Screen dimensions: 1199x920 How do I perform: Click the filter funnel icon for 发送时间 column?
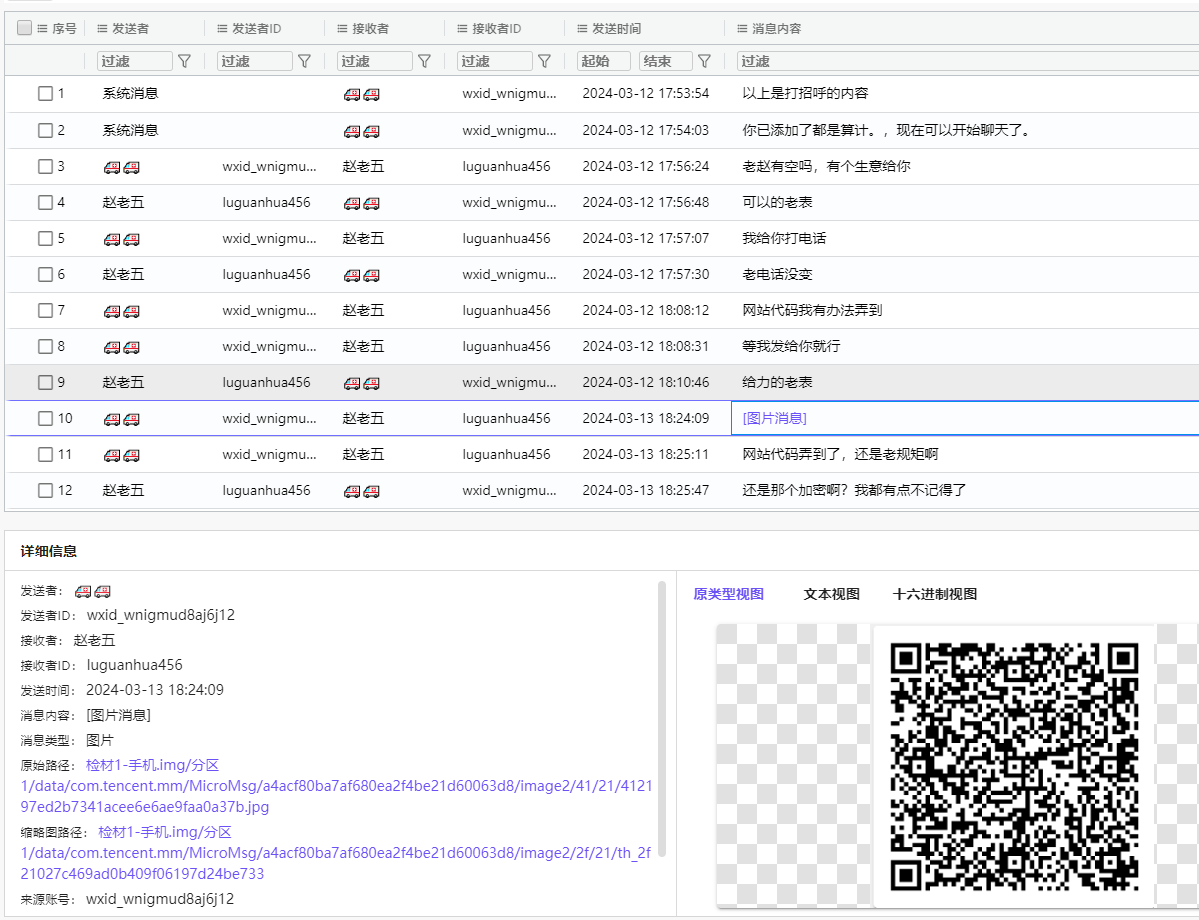(x=704, y=61)
